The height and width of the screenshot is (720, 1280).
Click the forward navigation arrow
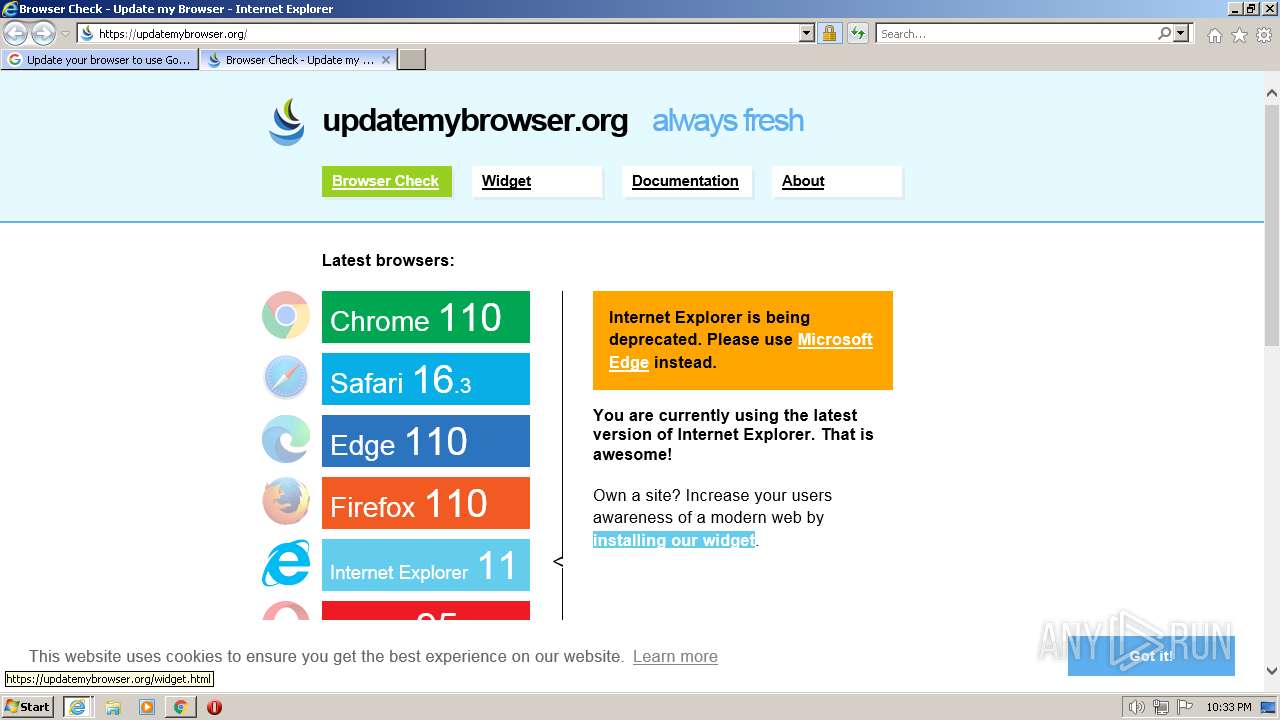(x=43, y=33)
